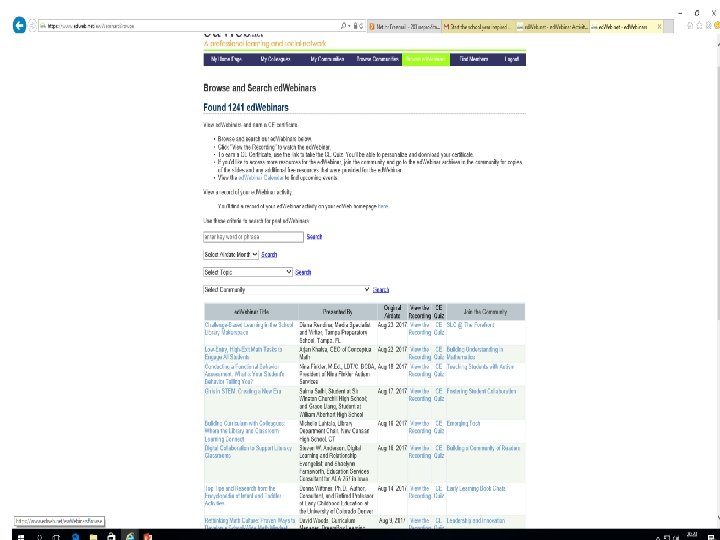The width and height of the screenshot is (720, 540).
Task: Open the Favorites star icon
Action: tap(700, 26)
